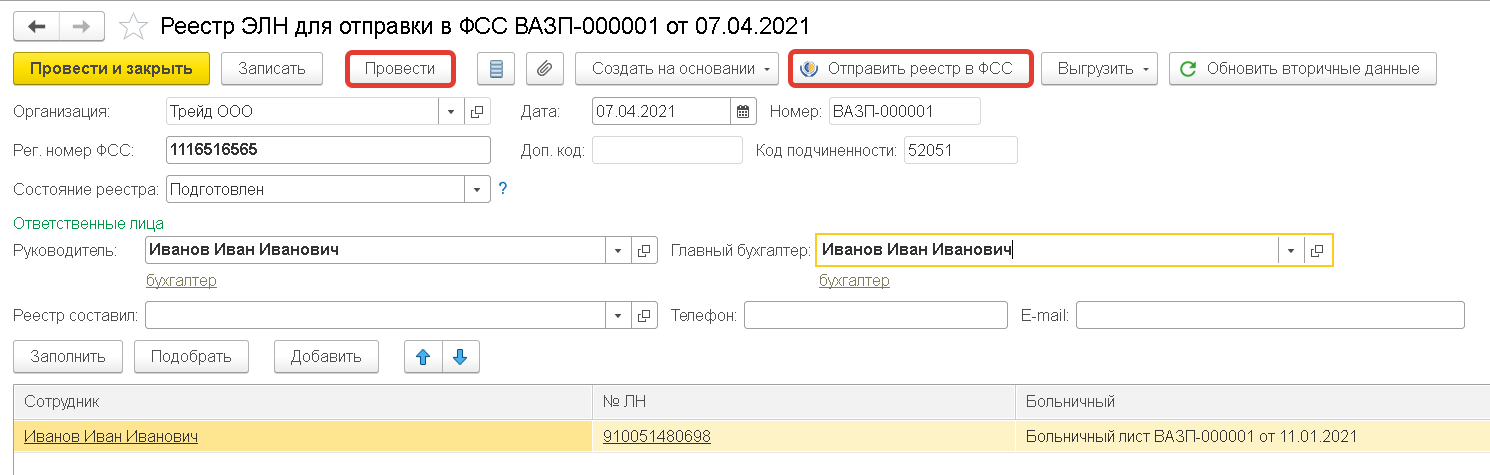
Task: Open sick leave number 910051480698 link
Action: click(657, 436)
